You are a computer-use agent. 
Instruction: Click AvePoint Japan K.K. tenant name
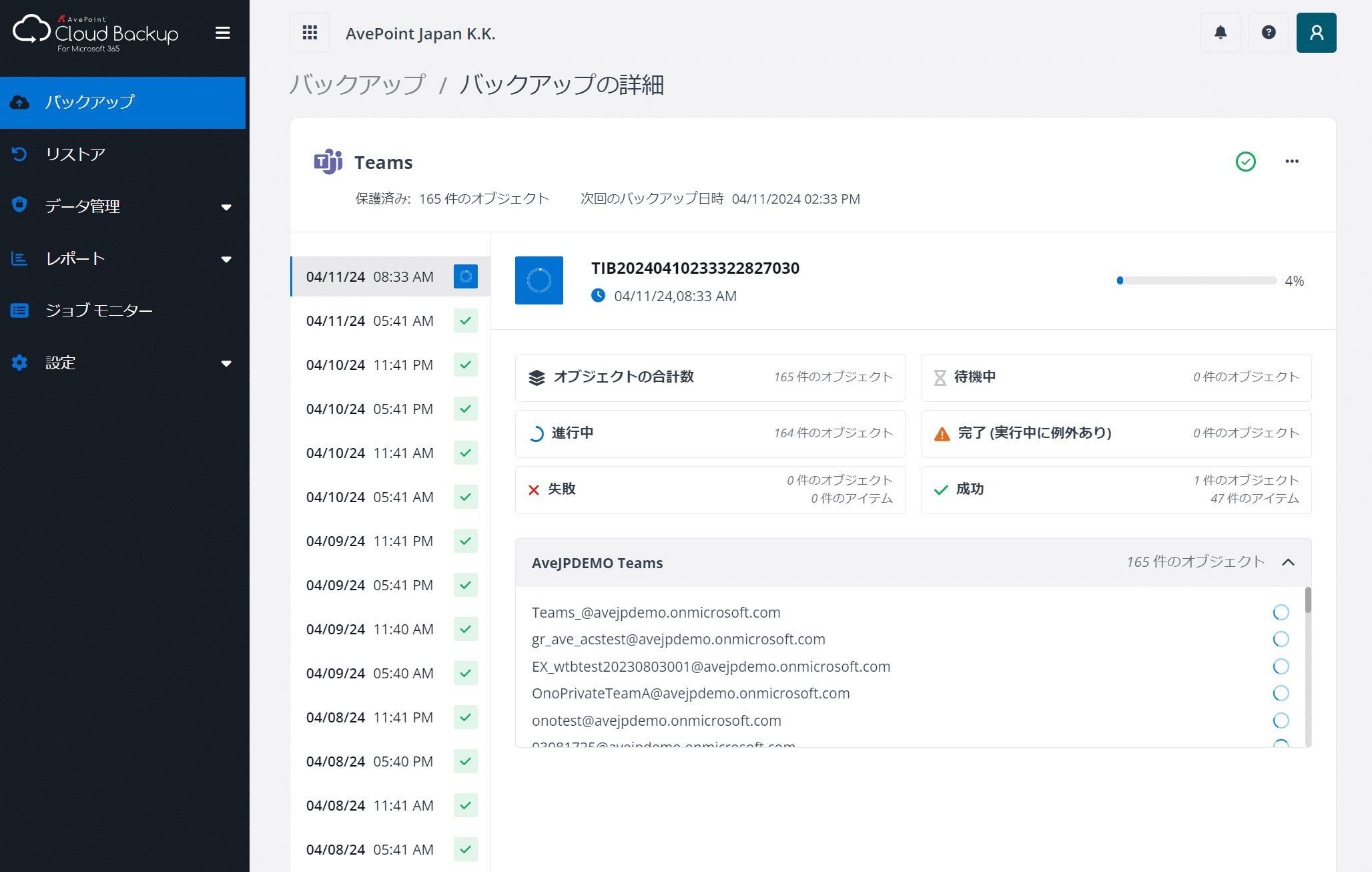[420, 33]
